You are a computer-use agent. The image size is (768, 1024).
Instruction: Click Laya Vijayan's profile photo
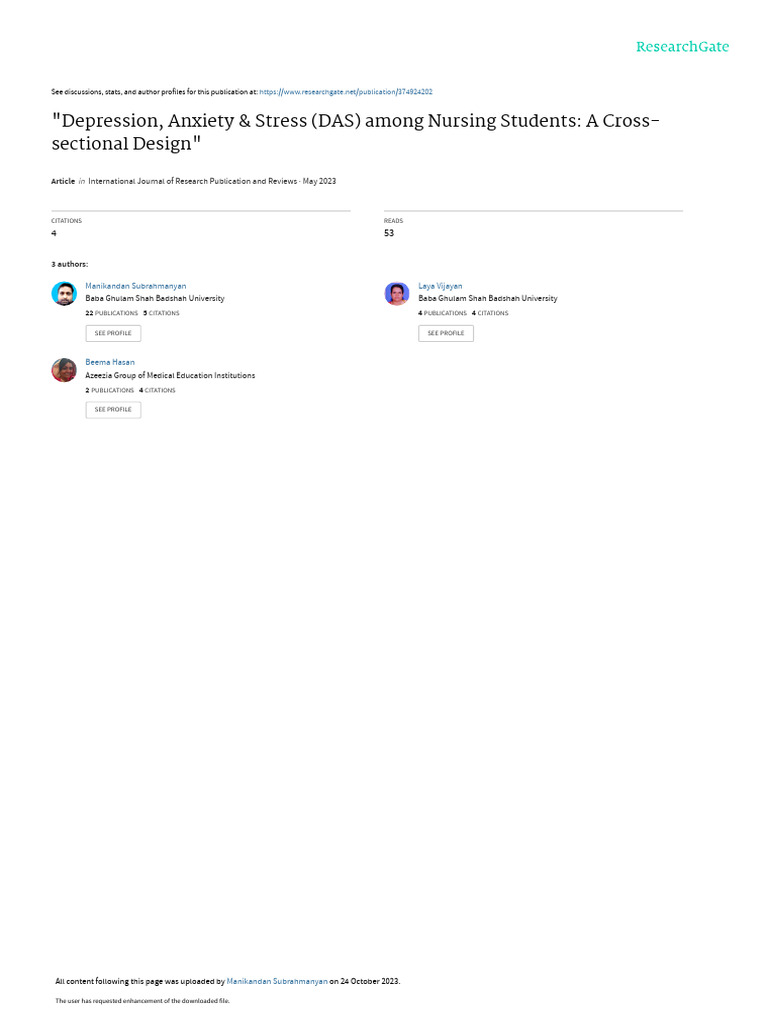pos(397,294)
